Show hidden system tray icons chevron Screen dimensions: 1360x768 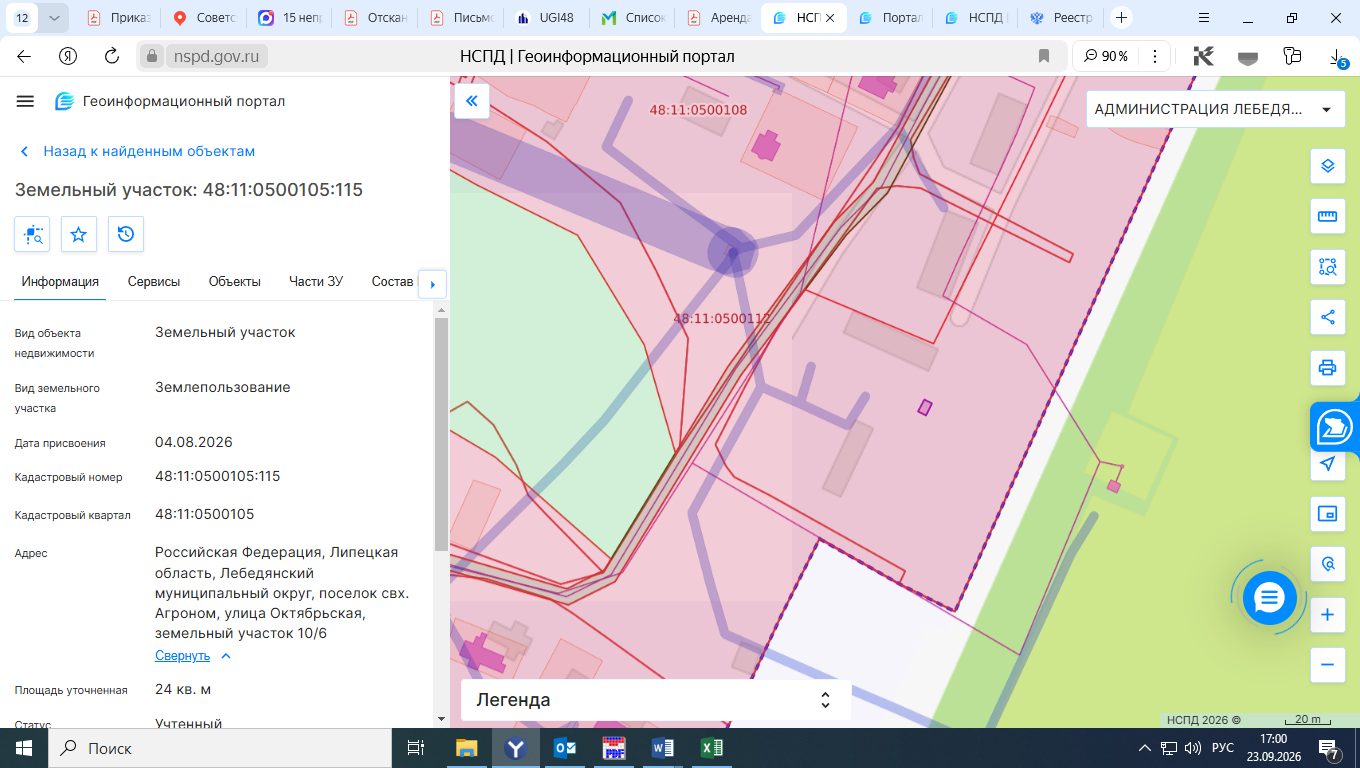pos(1145,748)
